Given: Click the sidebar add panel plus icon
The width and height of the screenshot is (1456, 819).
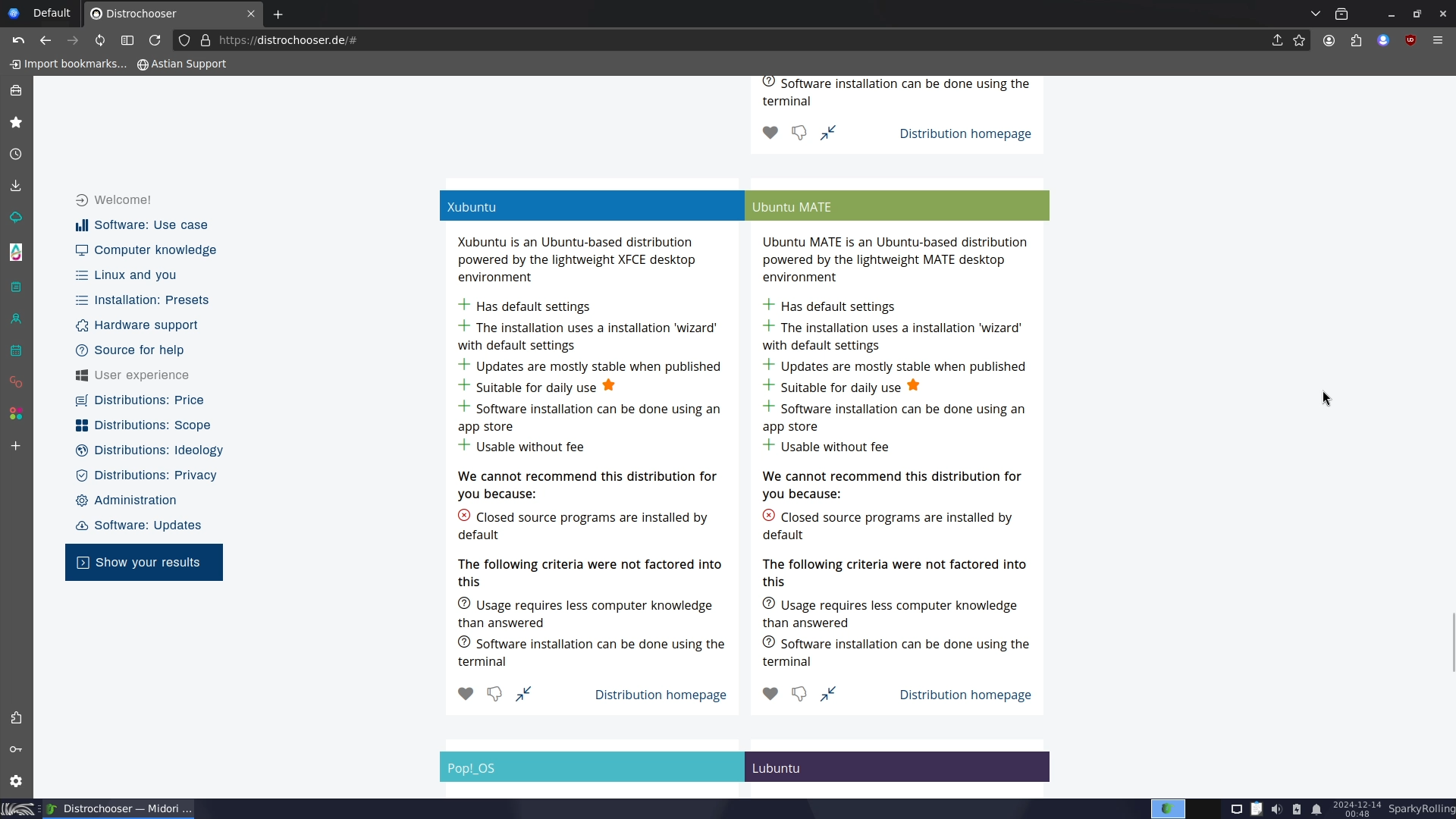Looking at the screenshot, I should pyautogui.click(x=16, y=446).
